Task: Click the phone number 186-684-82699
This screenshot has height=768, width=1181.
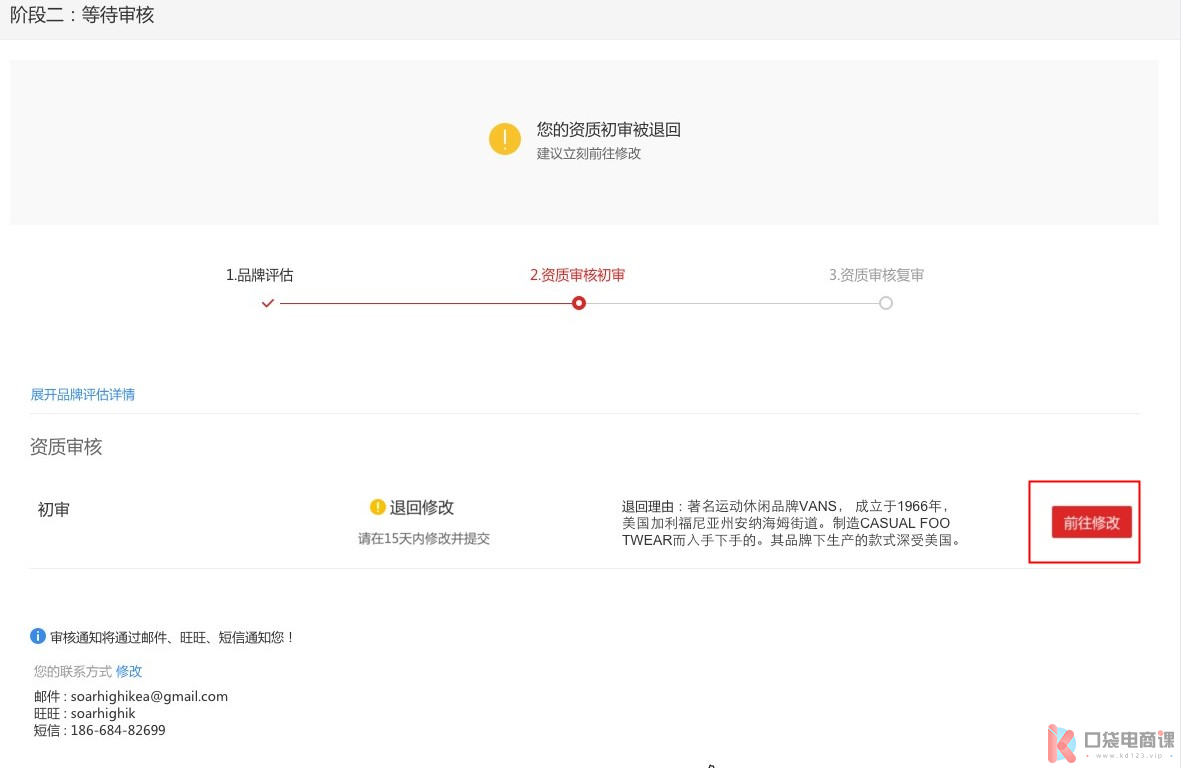Action: pos(118,730)
